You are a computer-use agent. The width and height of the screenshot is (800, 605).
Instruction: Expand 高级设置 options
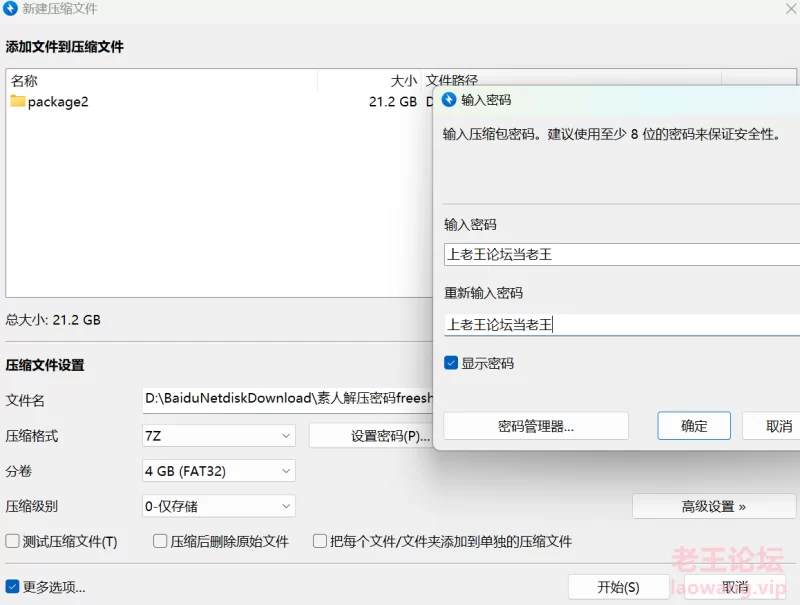[x=714, y=506]
